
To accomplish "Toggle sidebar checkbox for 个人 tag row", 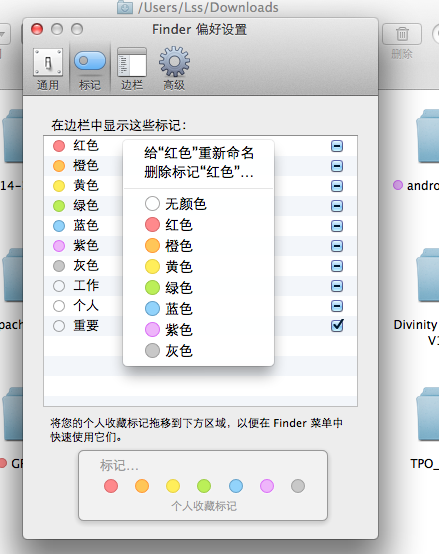I will [337, 306].
